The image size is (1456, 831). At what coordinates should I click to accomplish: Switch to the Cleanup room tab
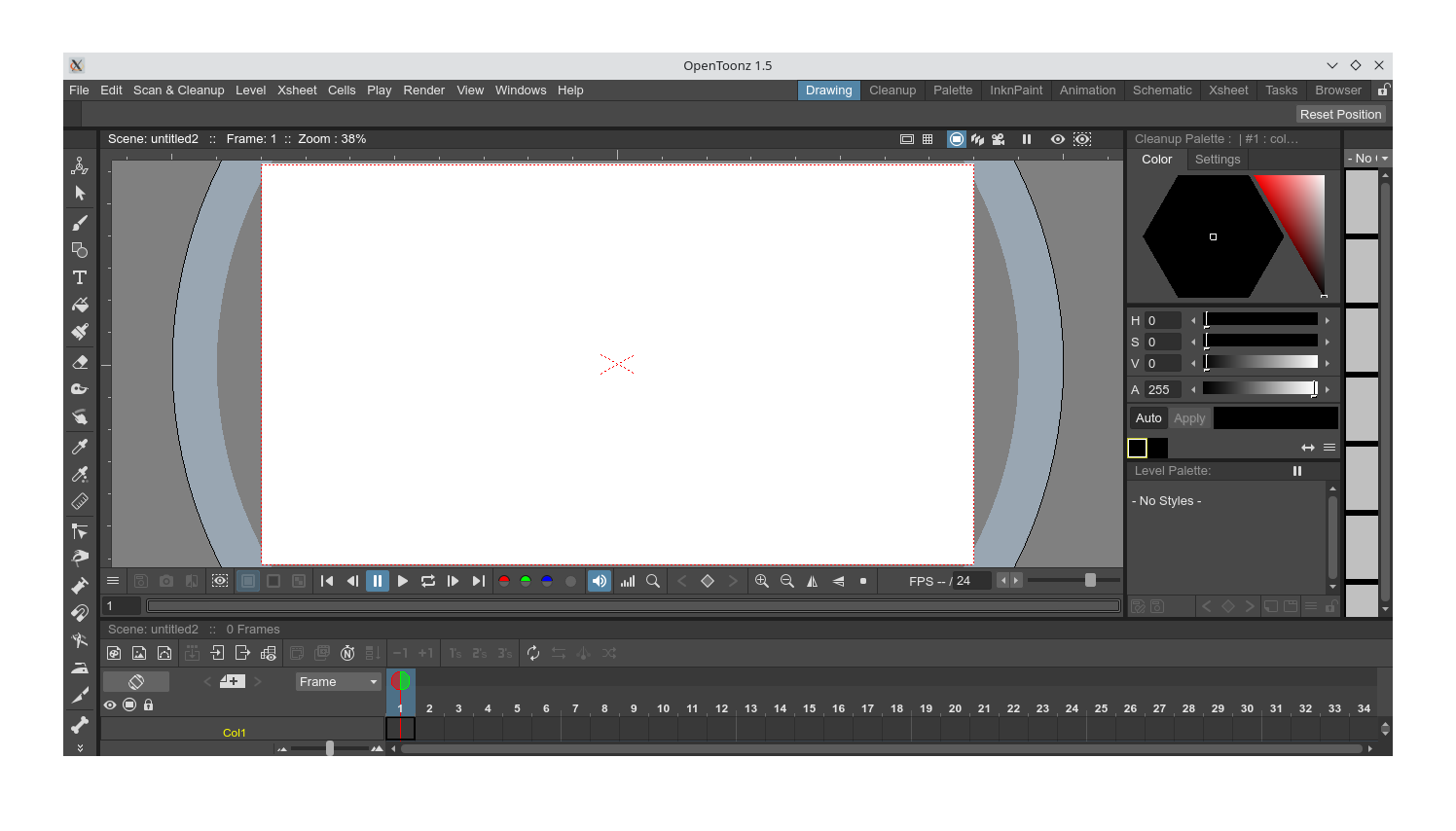[892, 90]
